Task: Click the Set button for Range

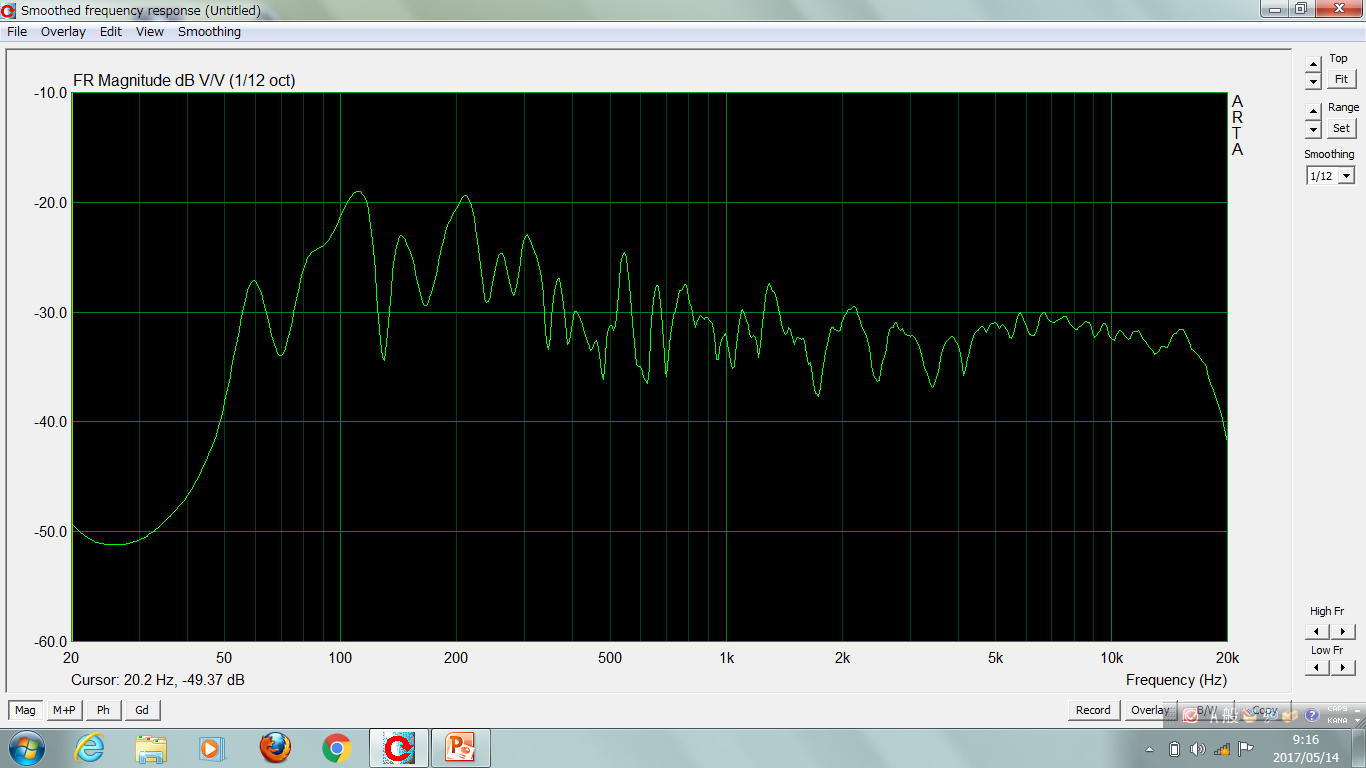Action: pos(1341,128)
